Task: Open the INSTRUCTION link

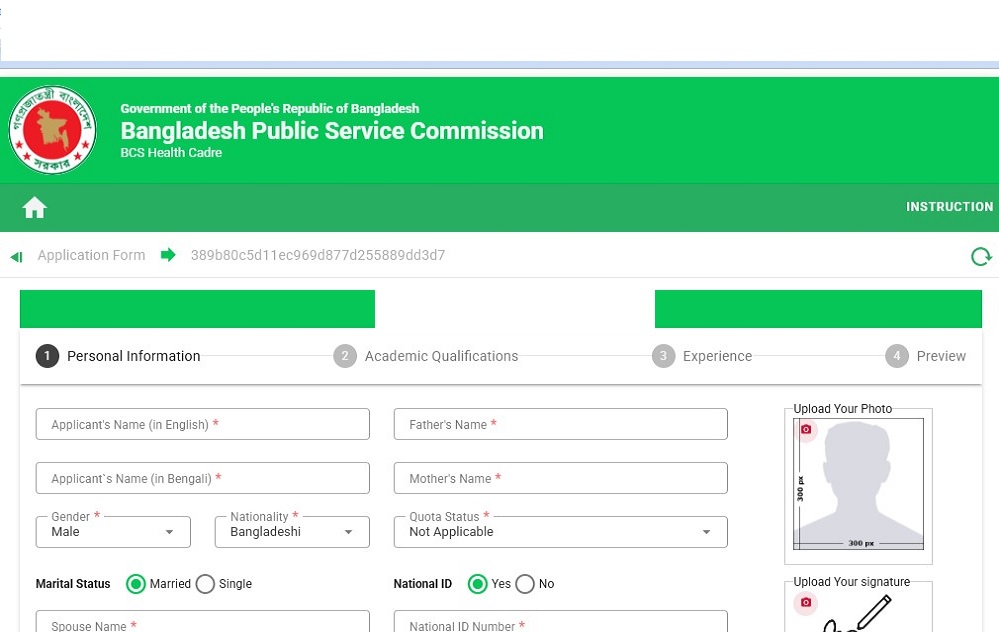Action: pyautogui.click(x=949, y=207)
